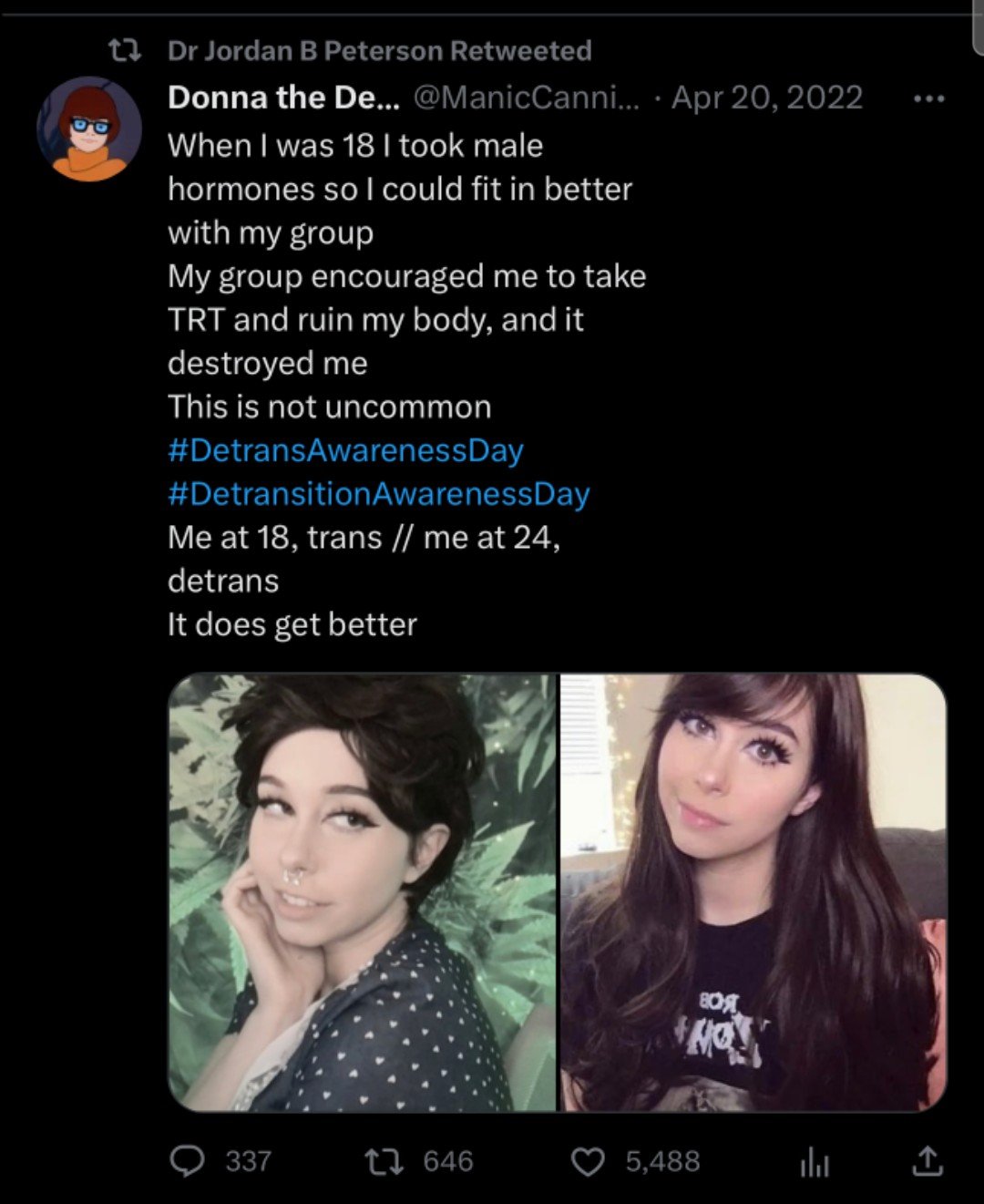Open the #DetransitionAwarenessDay hashtag
The image size is (984, 1204).
(x=379, y=494)
